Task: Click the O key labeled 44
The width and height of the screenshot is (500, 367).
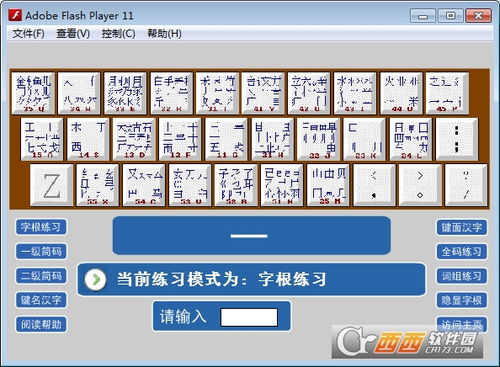Action: pos(401,93)
